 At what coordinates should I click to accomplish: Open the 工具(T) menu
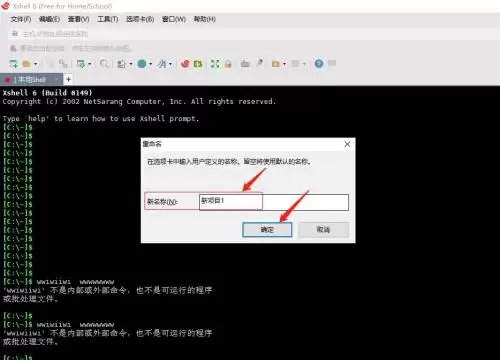(108, 19)
